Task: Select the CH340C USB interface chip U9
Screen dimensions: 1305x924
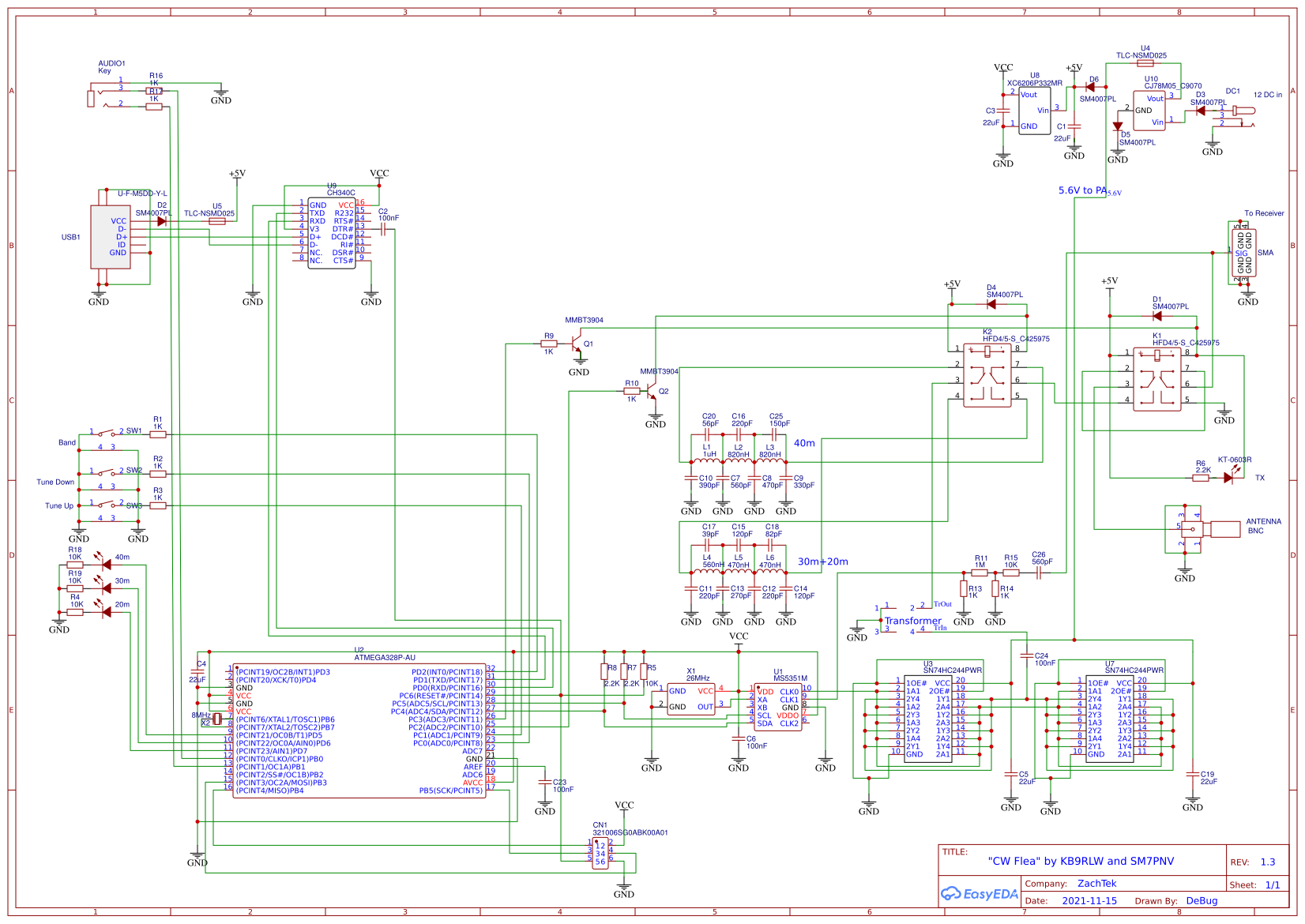Action: 333,233
